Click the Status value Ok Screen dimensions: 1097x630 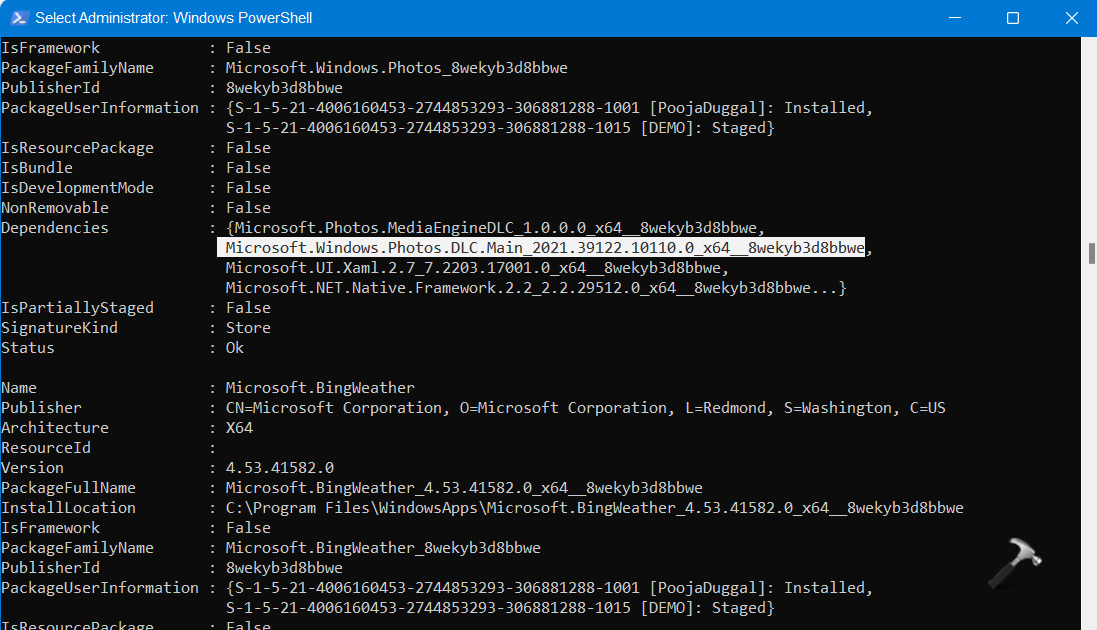[x=234, y=348]
